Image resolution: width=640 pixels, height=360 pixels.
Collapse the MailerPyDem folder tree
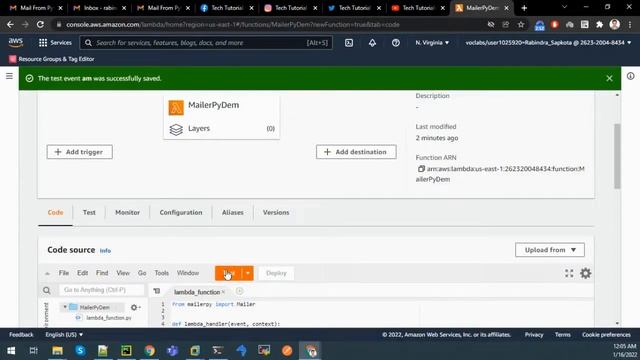click(65, 307)
